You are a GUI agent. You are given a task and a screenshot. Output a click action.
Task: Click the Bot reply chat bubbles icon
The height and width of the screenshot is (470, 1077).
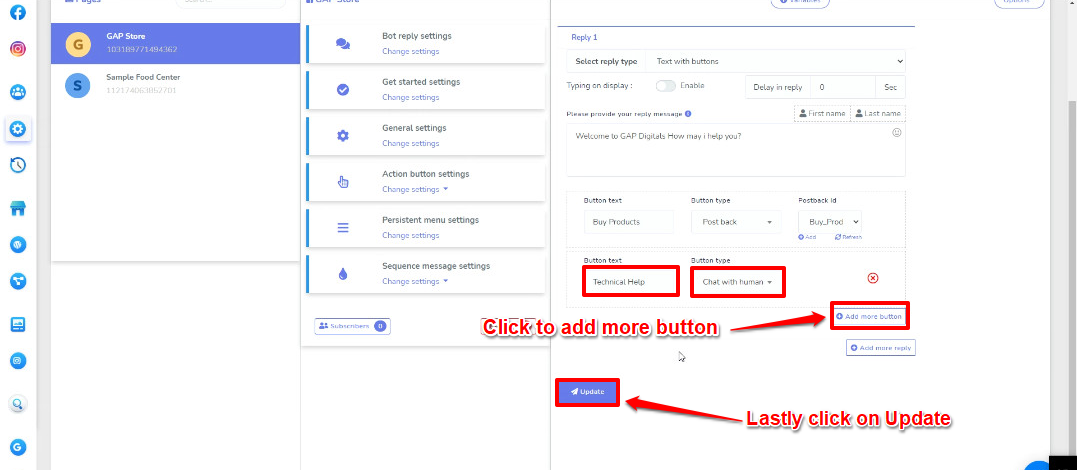click(x=343, y=44)
